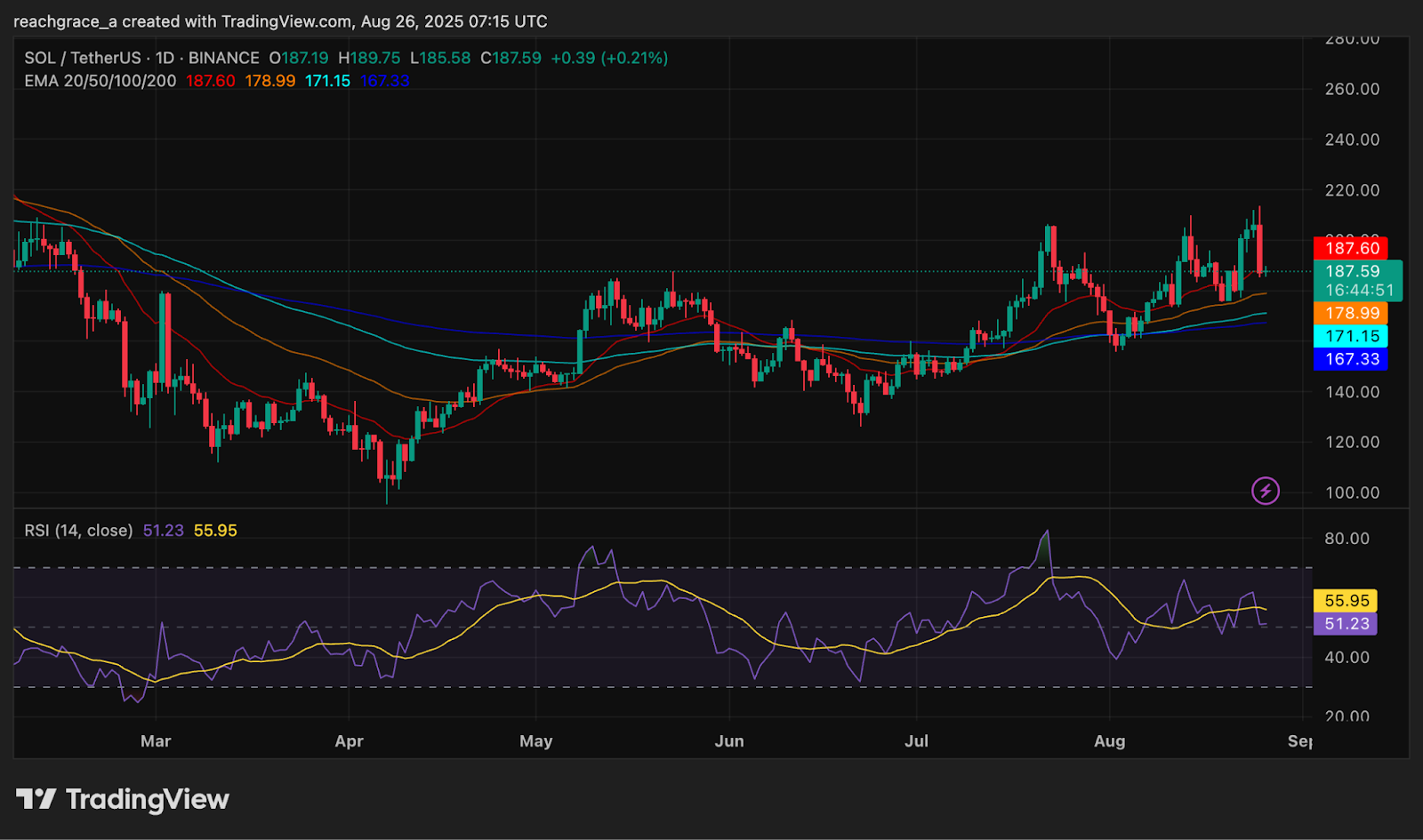Click the orange 178.99 axis price tag

coord(1351,313)
